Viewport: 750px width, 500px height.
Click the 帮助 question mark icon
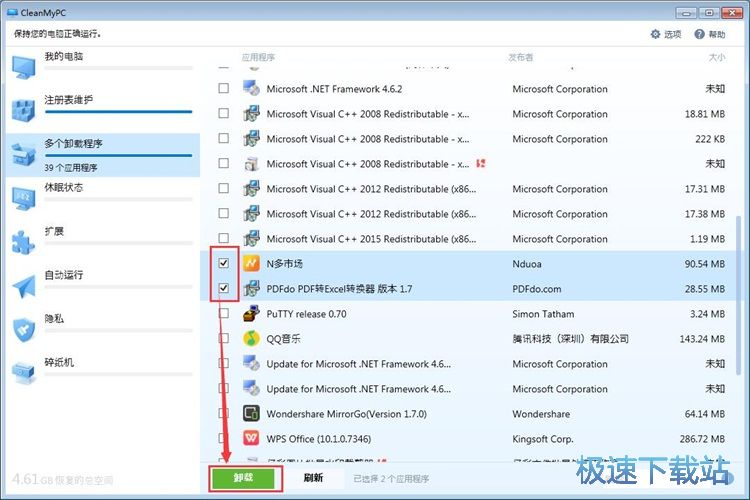699,34
